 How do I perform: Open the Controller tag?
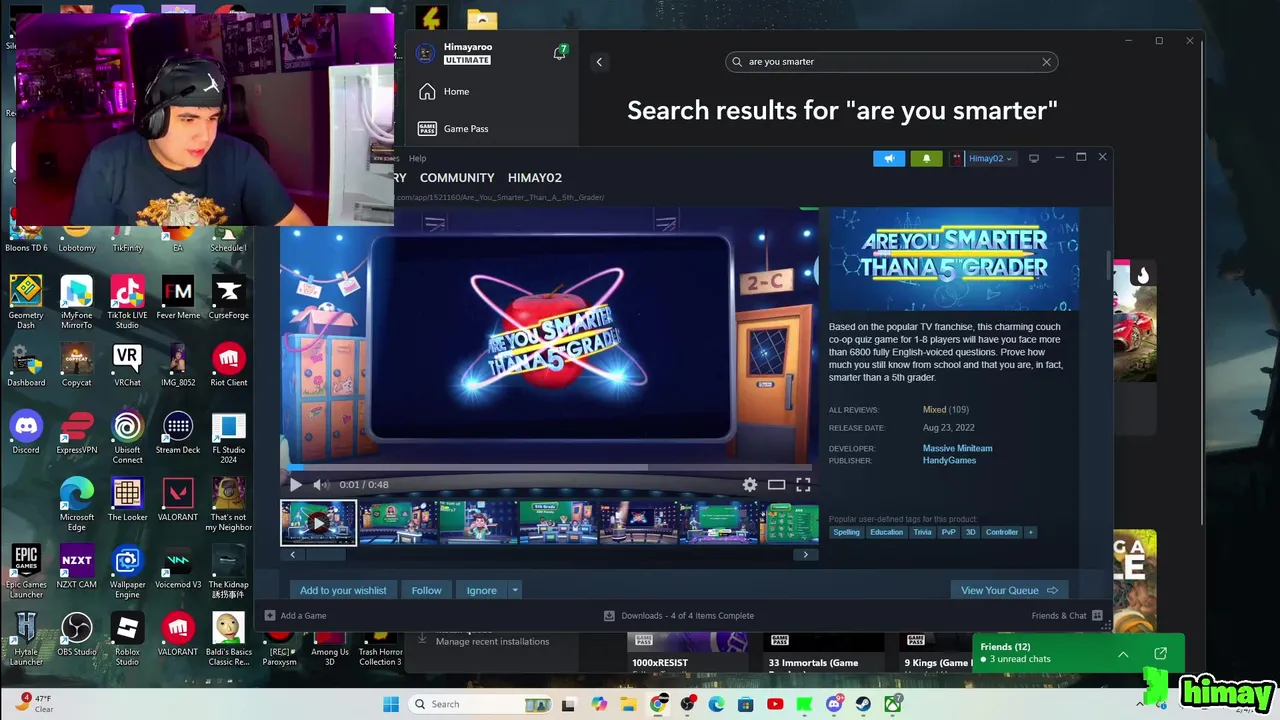coord(1002,532)
